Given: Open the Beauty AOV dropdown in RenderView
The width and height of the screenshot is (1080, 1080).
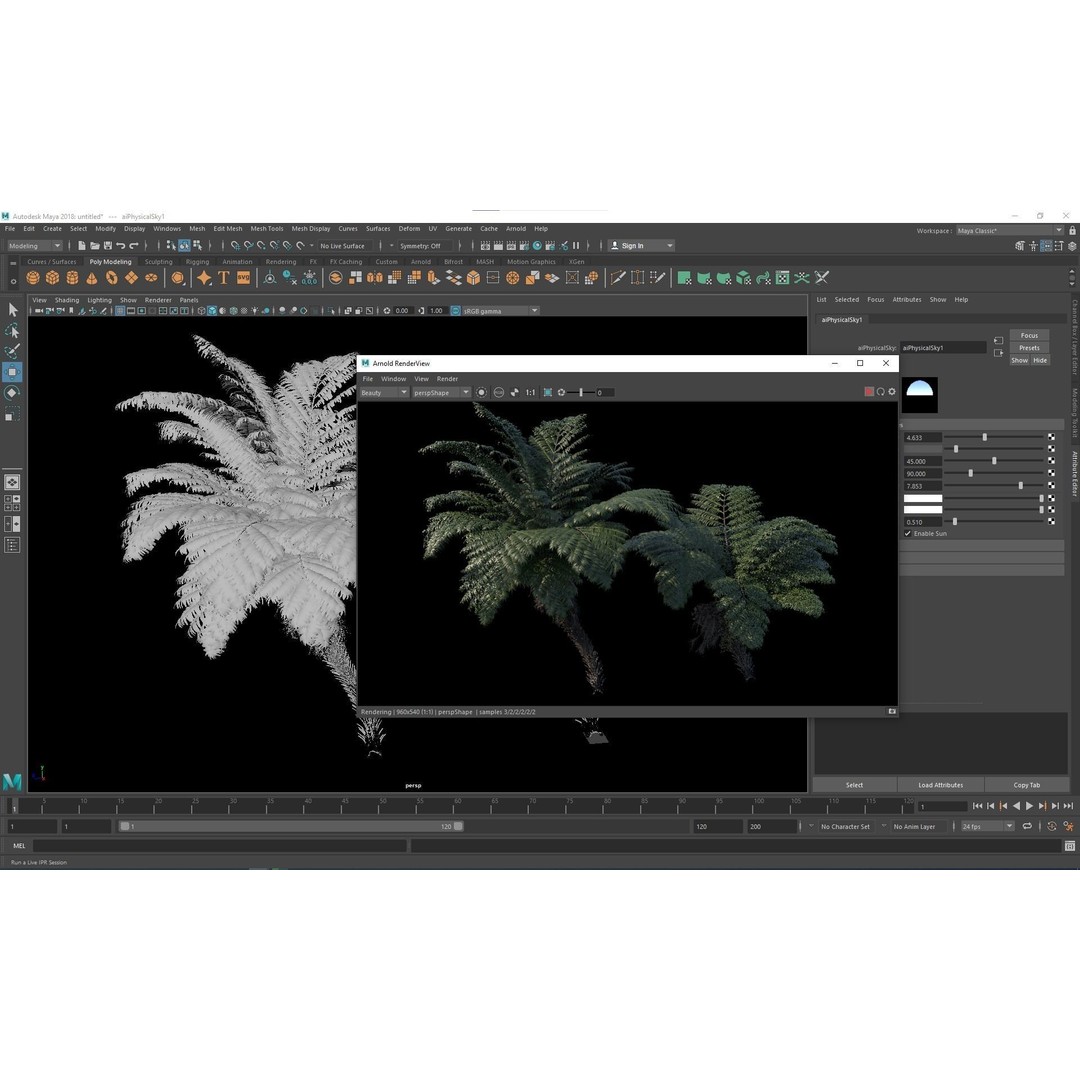Looking at the screenshot, I should pos(384,393).
